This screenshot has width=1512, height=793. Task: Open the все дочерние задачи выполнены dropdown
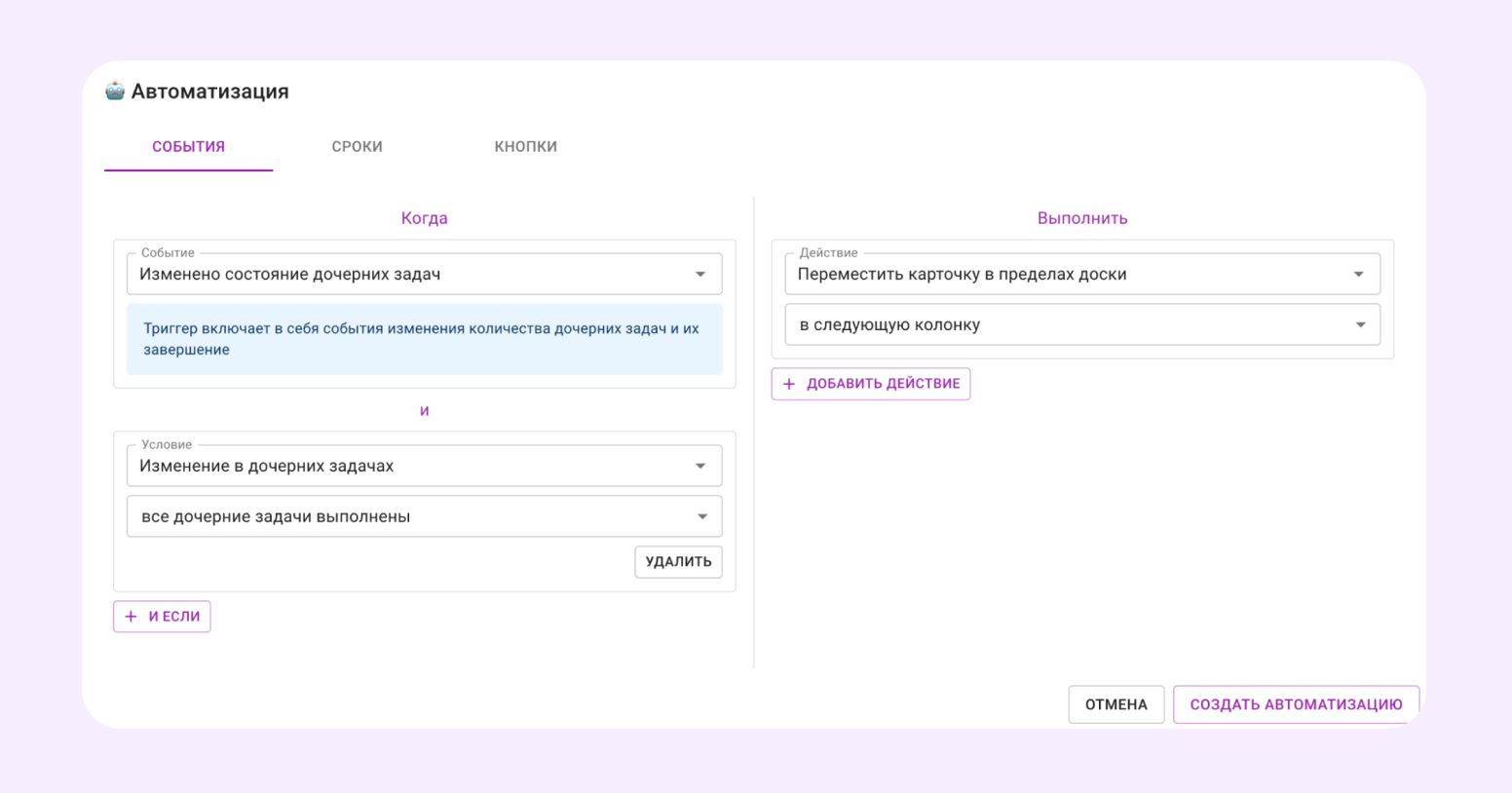pyautogui.click(x=424, y=516)
